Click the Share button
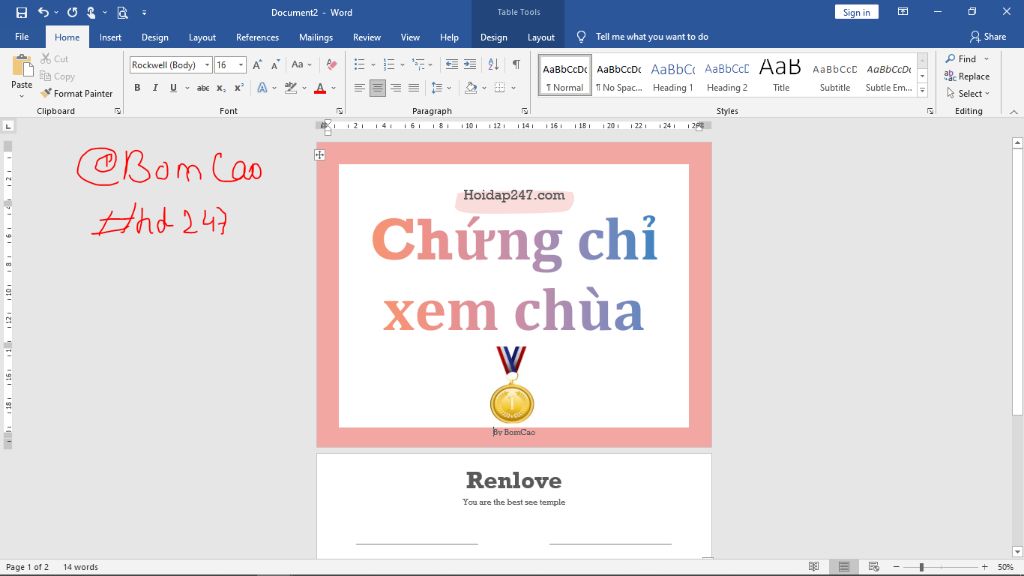 click(988, 37)
